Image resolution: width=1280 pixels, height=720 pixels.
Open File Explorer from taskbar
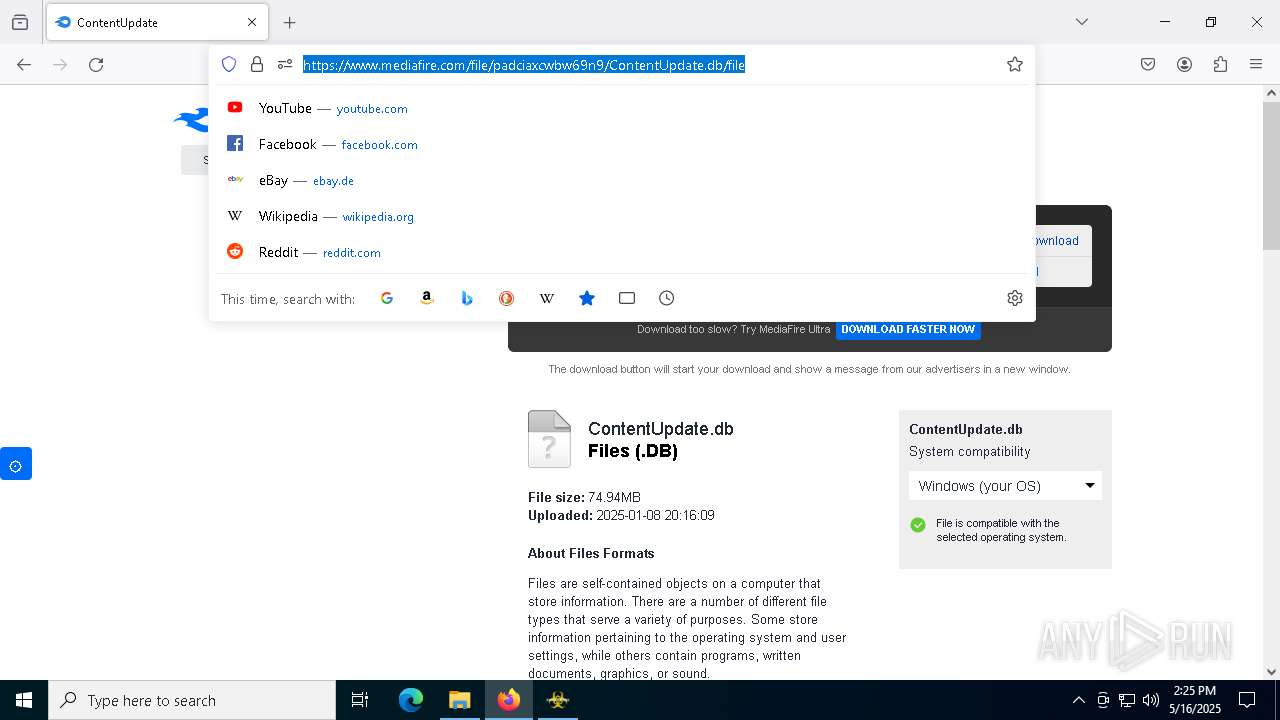click(x=459, y=700)
